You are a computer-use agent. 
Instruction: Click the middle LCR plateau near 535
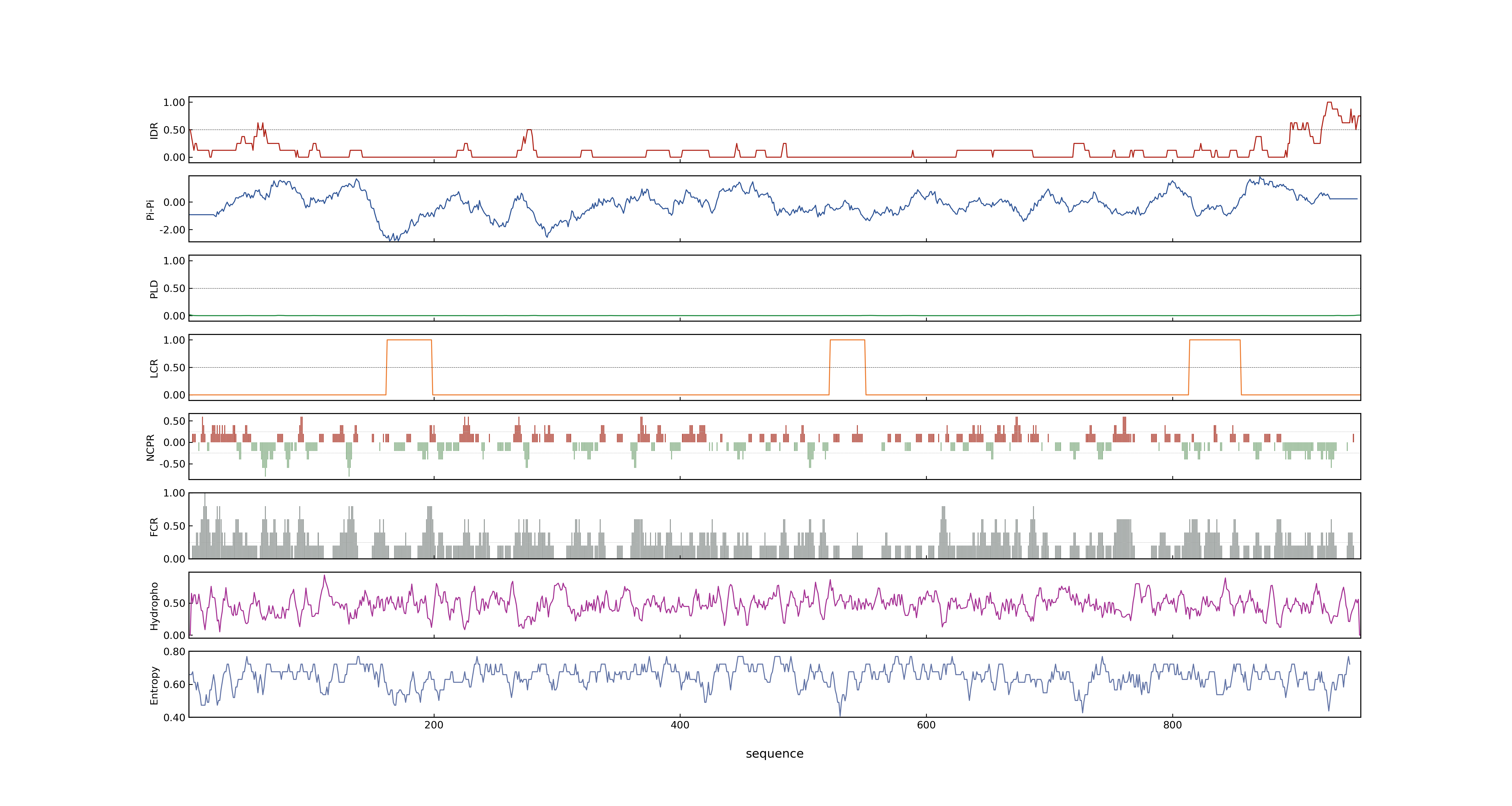pos(847,340)
